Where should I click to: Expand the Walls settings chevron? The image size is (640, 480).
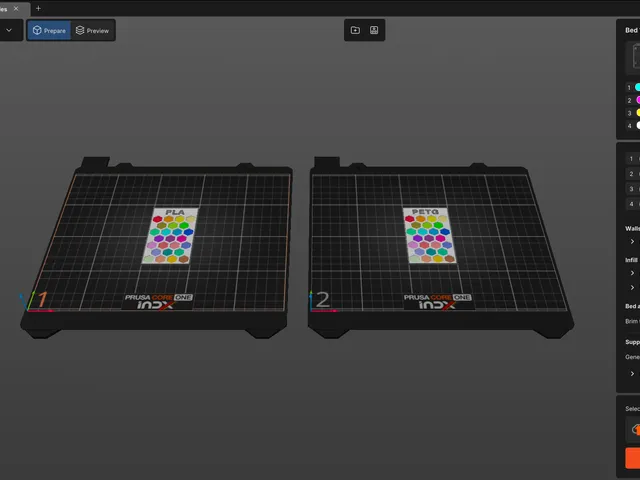tap(632, 242)
